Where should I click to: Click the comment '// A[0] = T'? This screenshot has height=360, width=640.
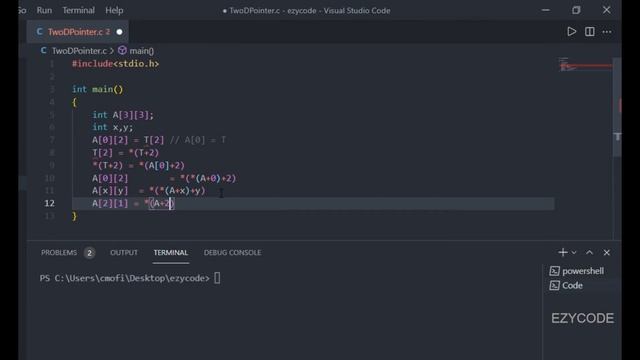tap(198, 140)
